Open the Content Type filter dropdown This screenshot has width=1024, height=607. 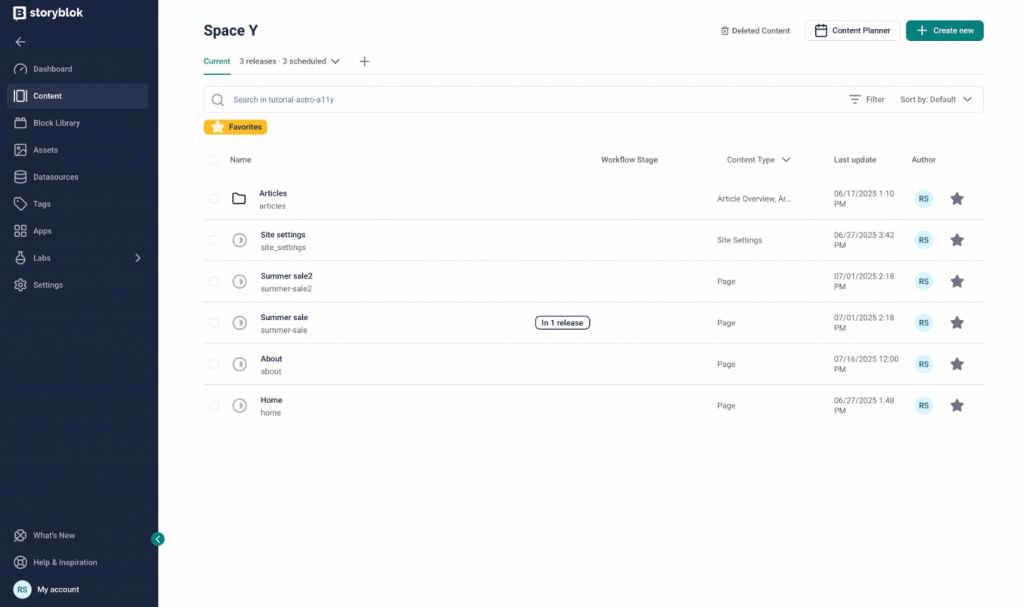(757, 159)
